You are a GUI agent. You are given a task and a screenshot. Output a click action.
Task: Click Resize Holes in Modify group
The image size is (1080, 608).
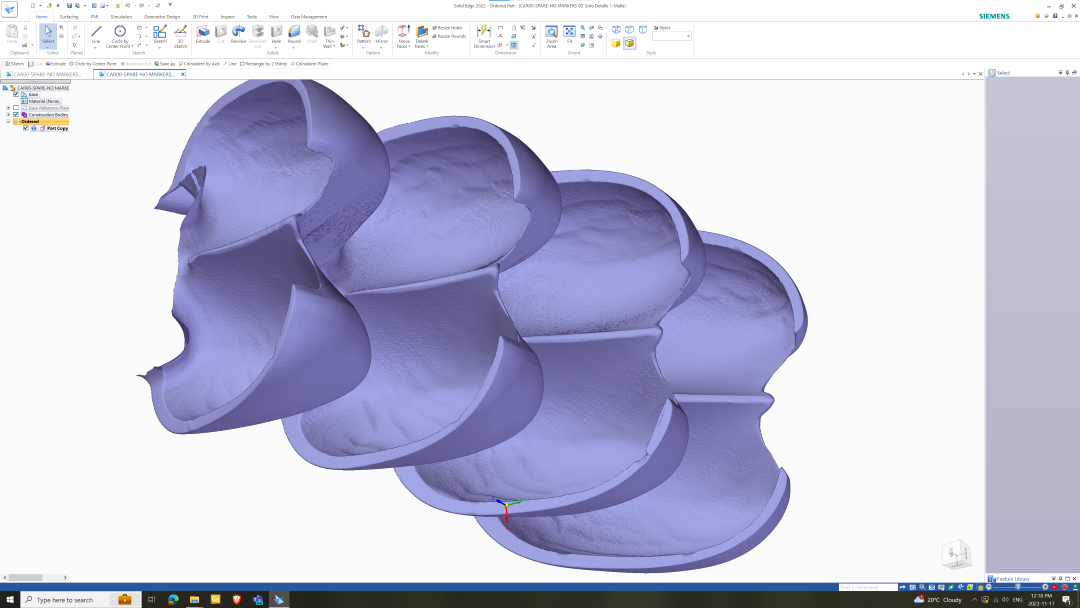click(x=448, y=28)
